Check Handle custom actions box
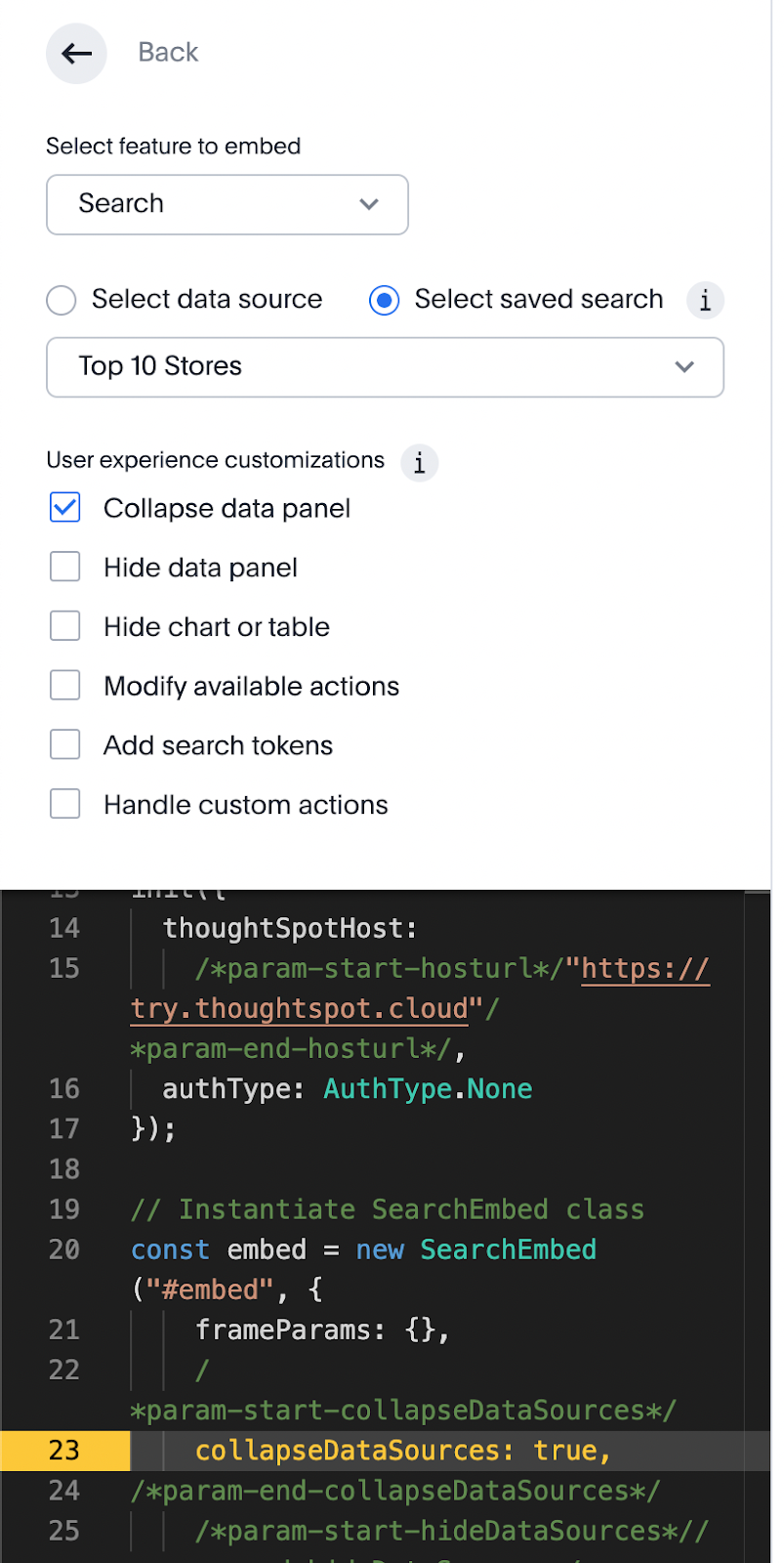The image size is (784, 1563). pos(65,804)
